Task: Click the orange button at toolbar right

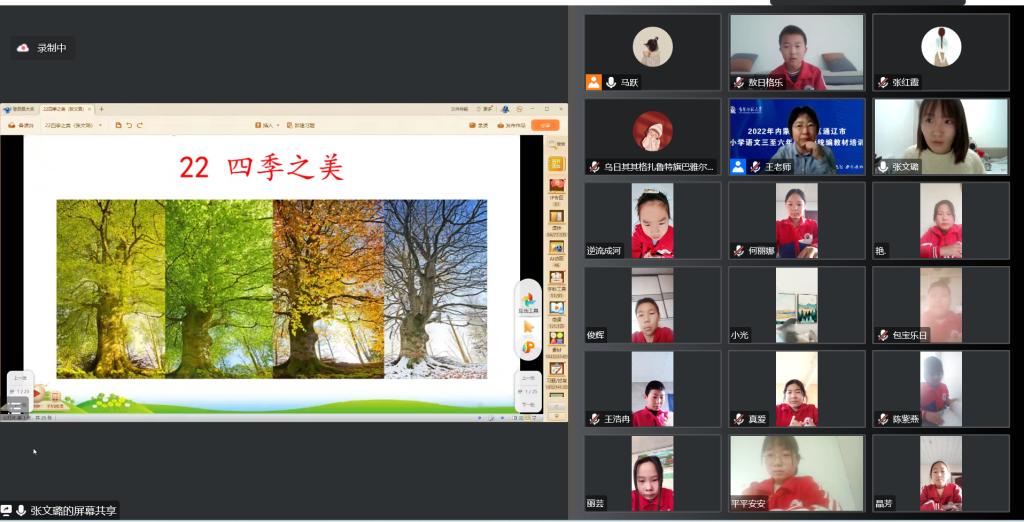Action: point(544,125)
